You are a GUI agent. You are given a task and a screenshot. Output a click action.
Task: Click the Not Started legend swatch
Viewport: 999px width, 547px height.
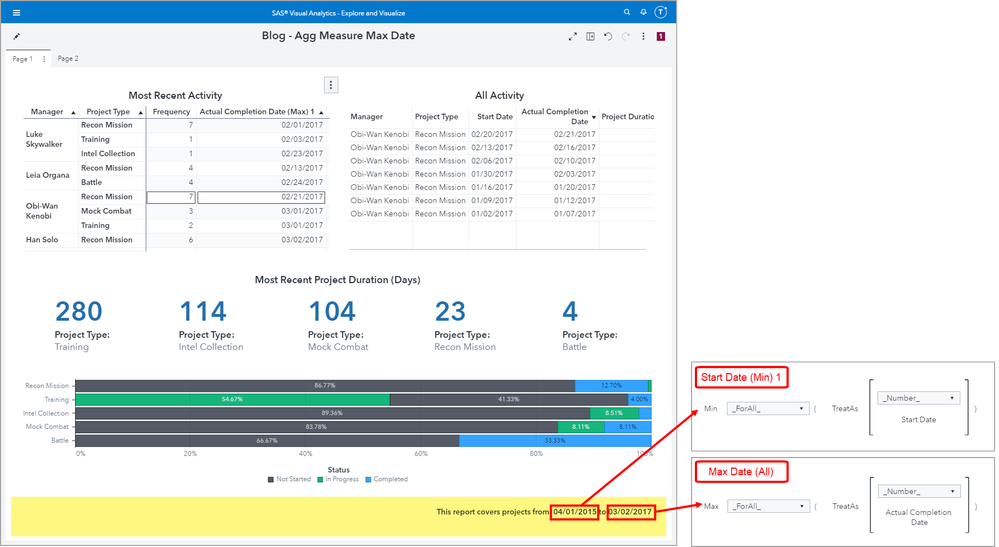271,480
